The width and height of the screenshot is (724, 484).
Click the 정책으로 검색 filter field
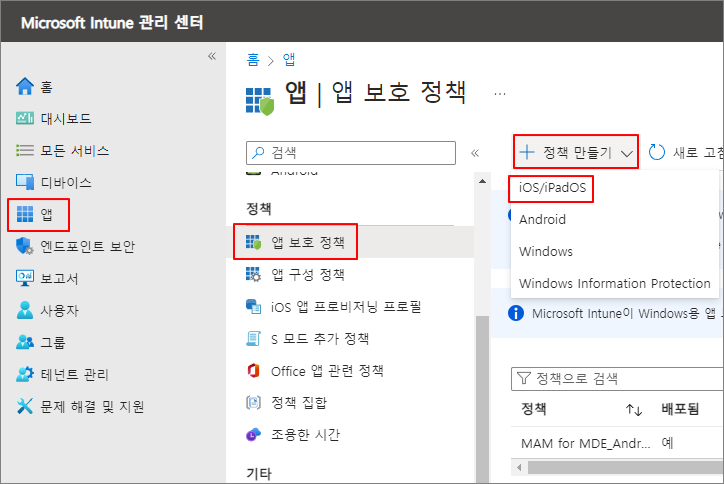click(617, 379)
